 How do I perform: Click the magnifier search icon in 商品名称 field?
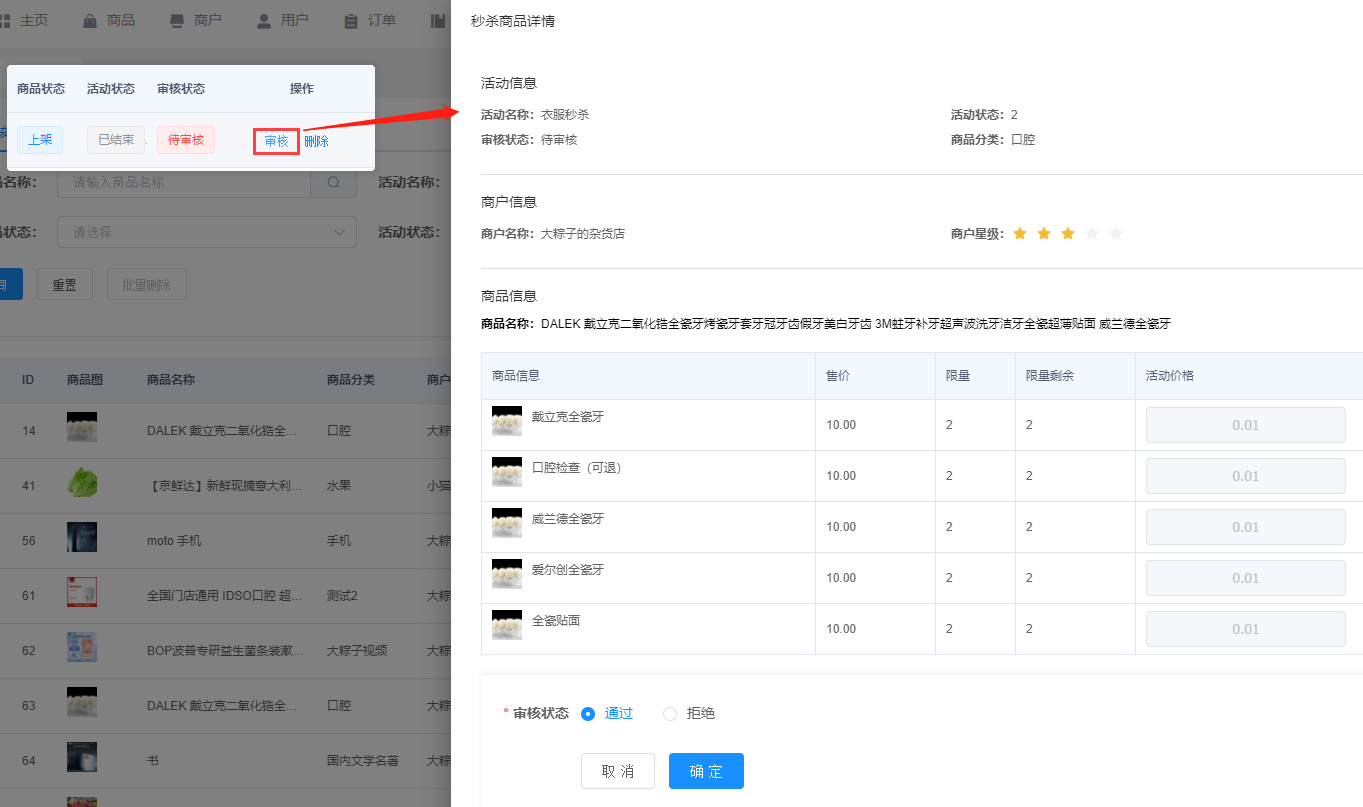333,182
